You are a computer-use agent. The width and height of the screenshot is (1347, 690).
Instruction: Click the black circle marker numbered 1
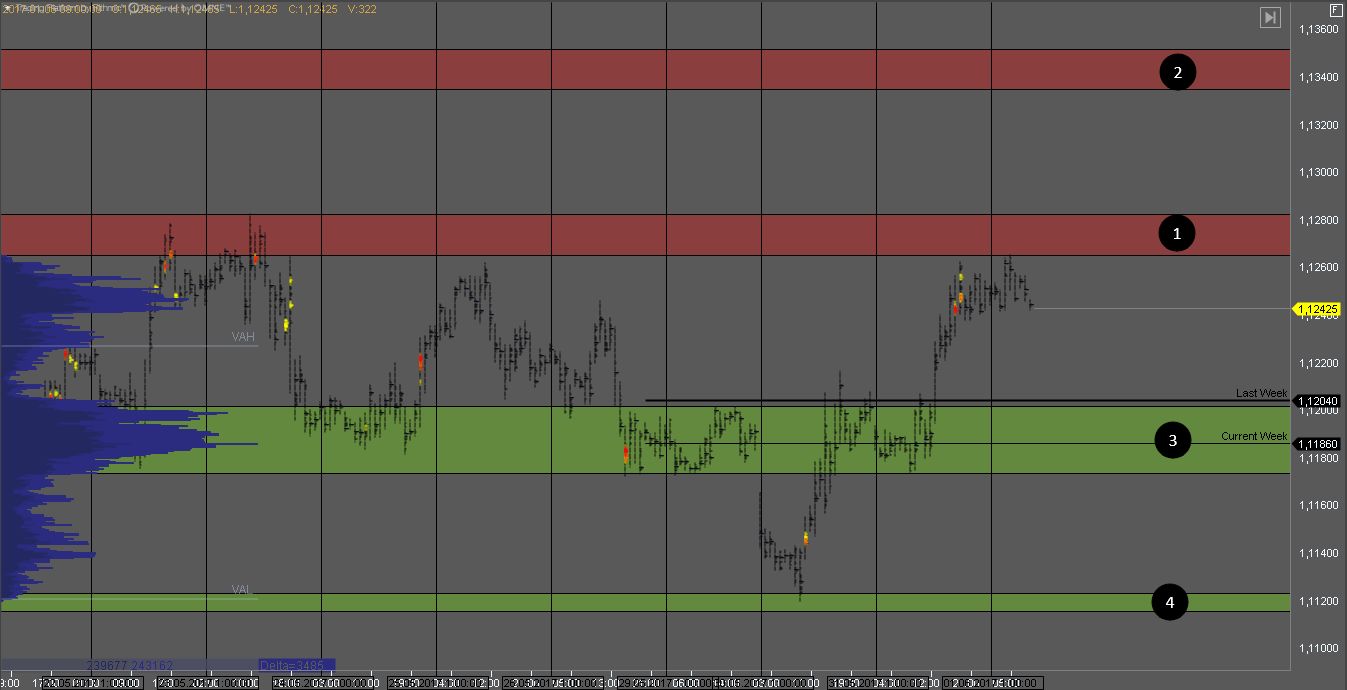(x=1177, y=234)
